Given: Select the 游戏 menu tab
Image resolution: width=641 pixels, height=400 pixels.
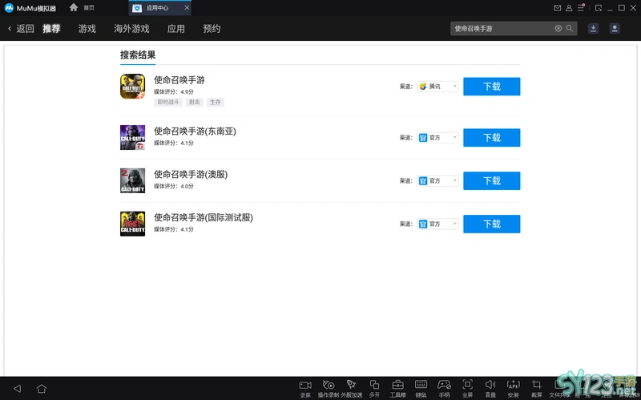Looking at the screenshot, I should [x=87, y=29].
